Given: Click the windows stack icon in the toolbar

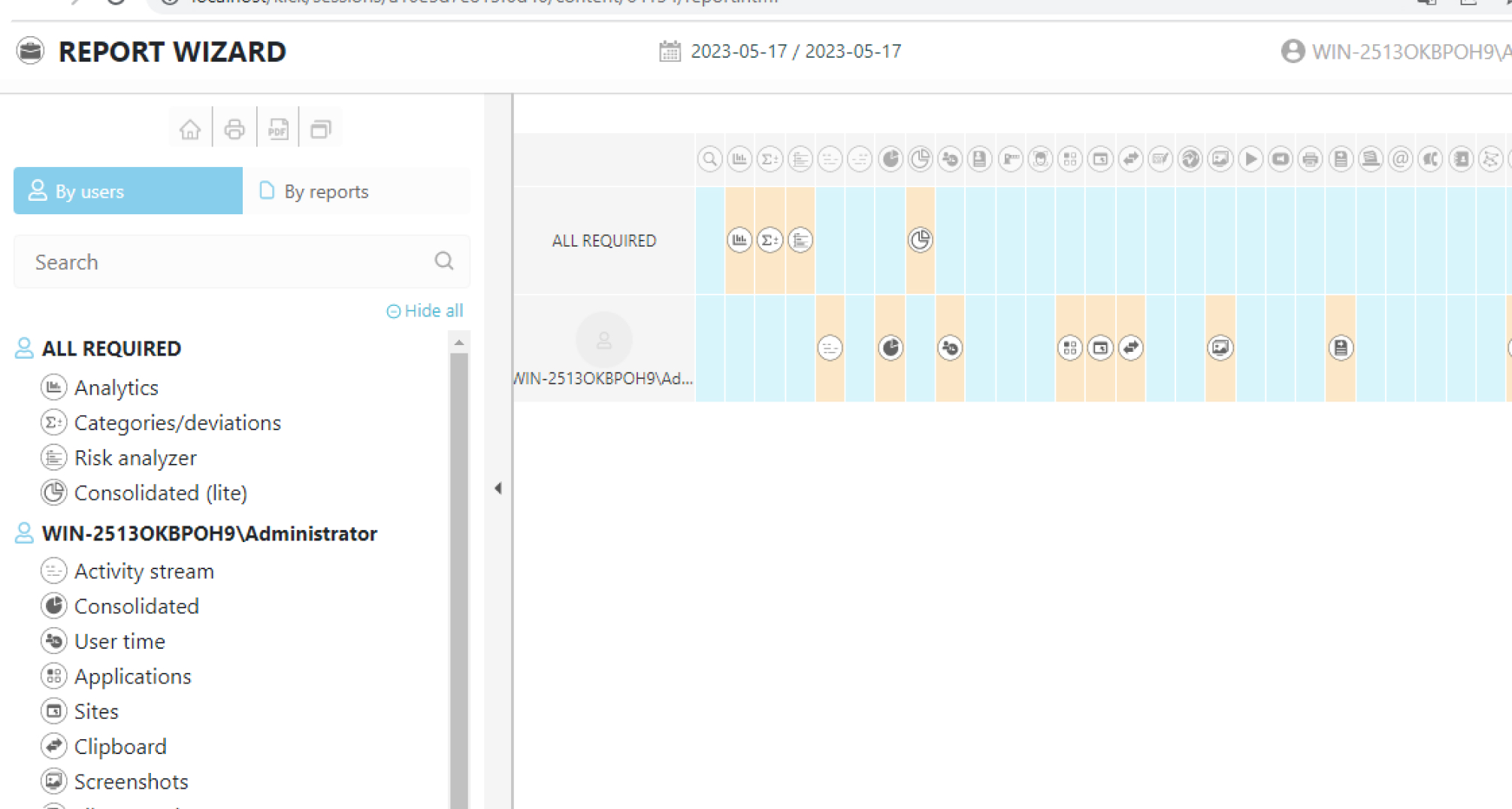Looking at the screenshot, I should coord(321,129).
